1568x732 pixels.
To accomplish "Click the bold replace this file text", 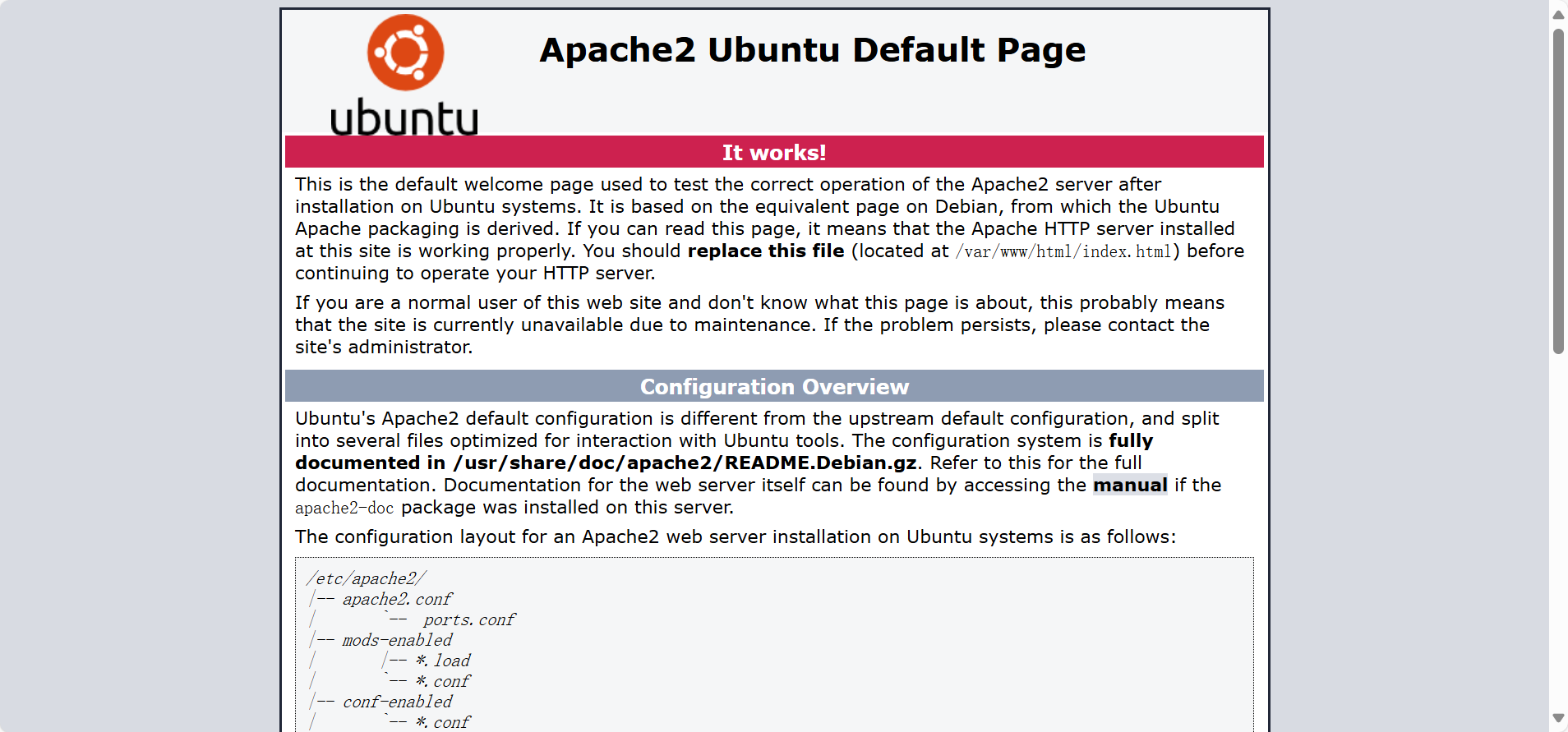I will click(x=766, y=251).
